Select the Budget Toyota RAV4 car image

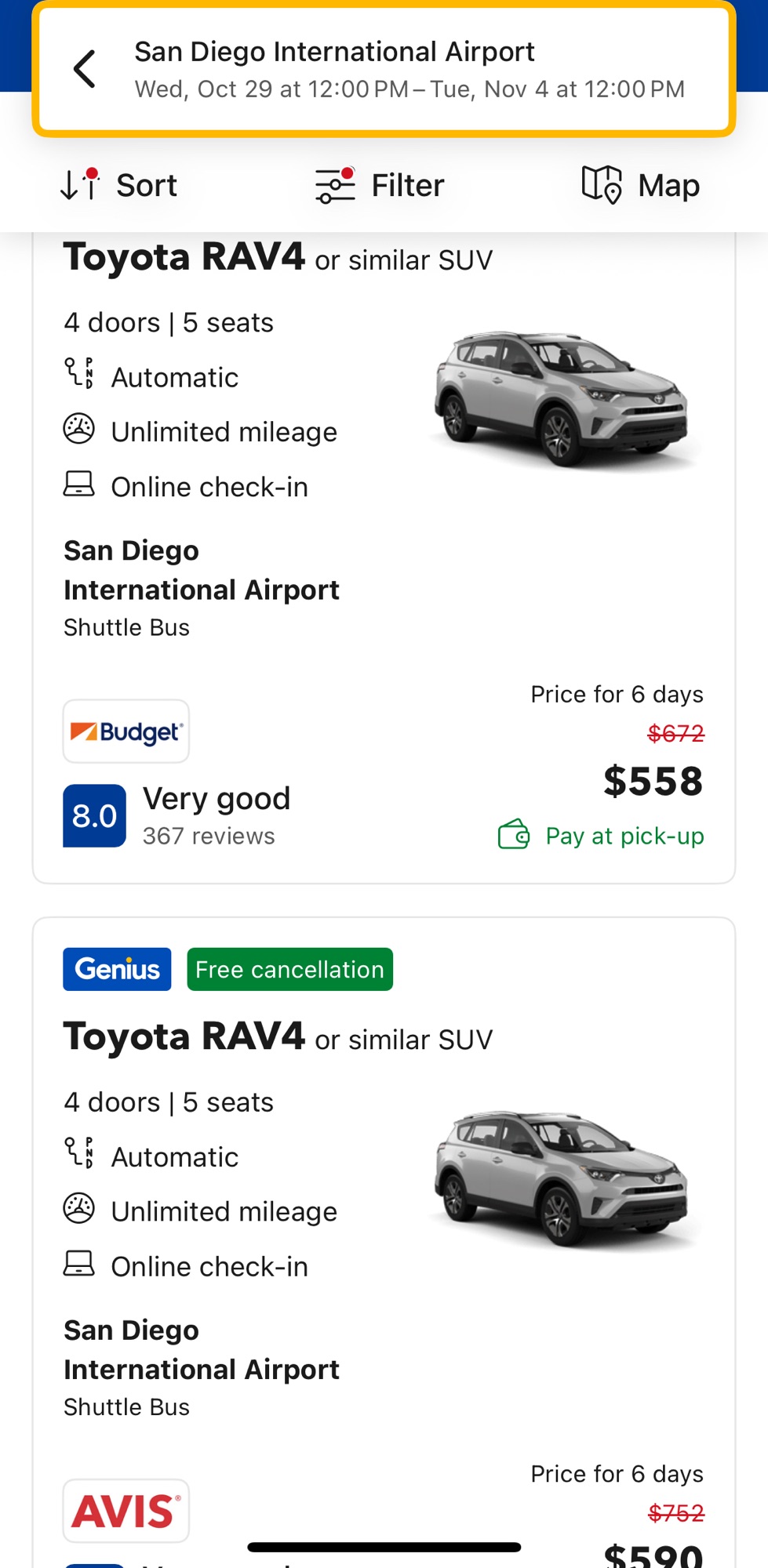pyautogui.click(x=562, y=398)
